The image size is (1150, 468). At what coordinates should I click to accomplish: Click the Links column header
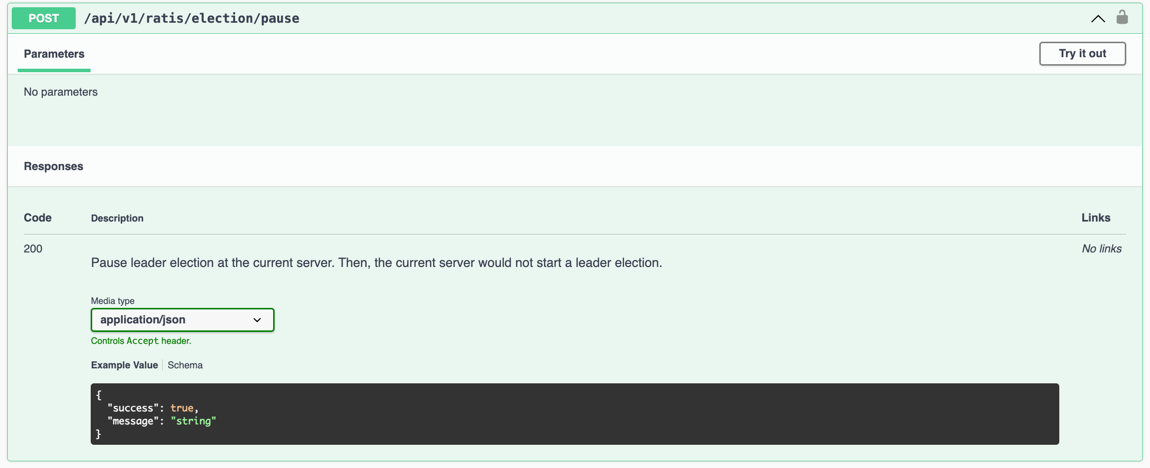tap(1095, 217)
